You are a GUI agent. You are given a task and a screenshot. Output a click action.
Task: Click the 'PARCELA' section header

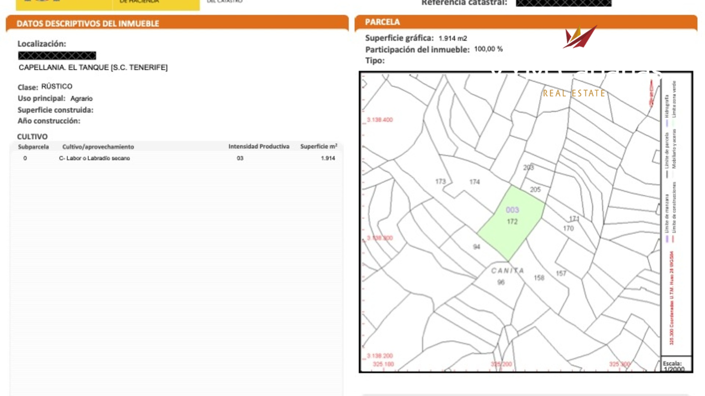(382, 22)
